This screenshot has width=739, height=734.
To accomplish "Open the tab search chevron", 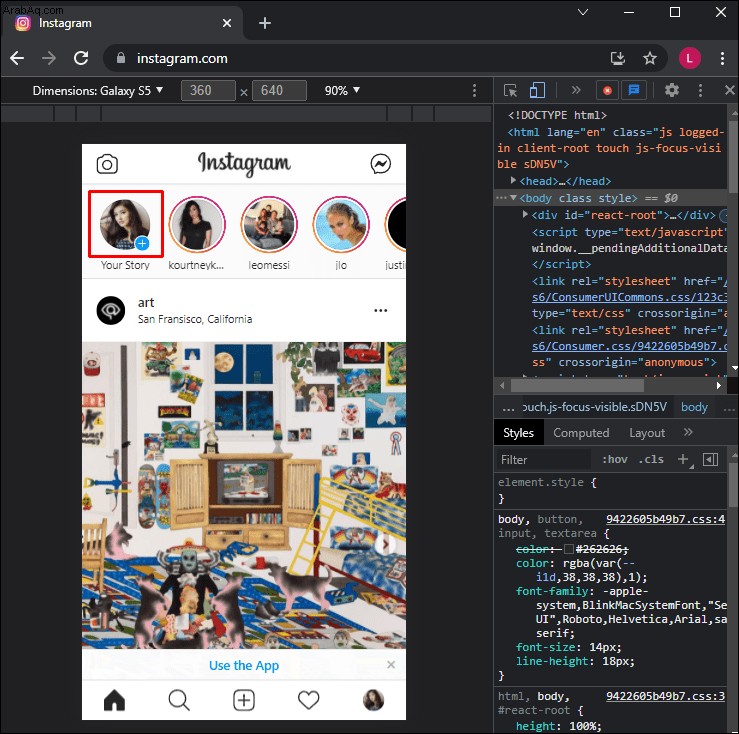I will (x=583, y=12).
